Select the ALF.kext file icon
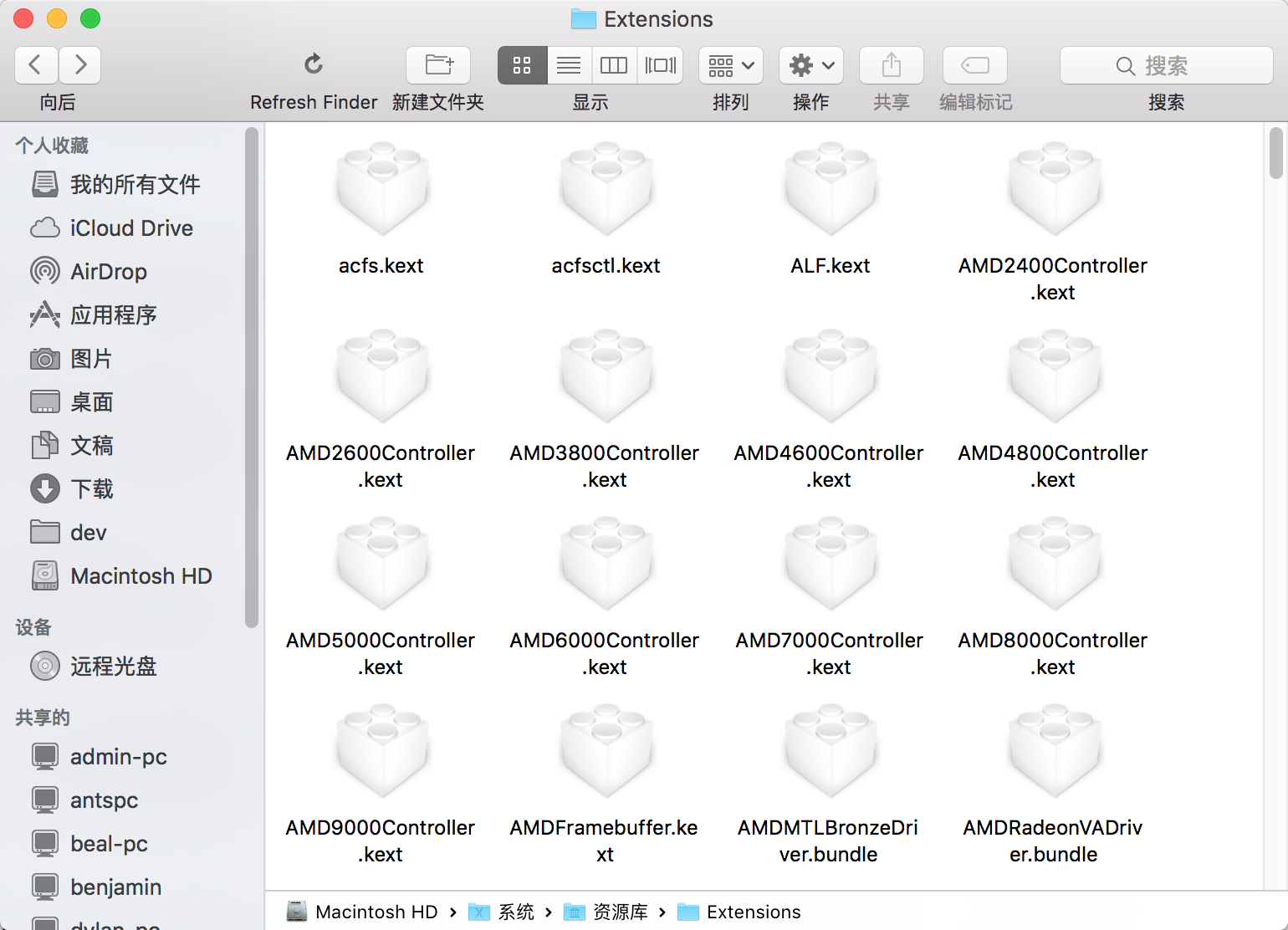 (831, 188)
